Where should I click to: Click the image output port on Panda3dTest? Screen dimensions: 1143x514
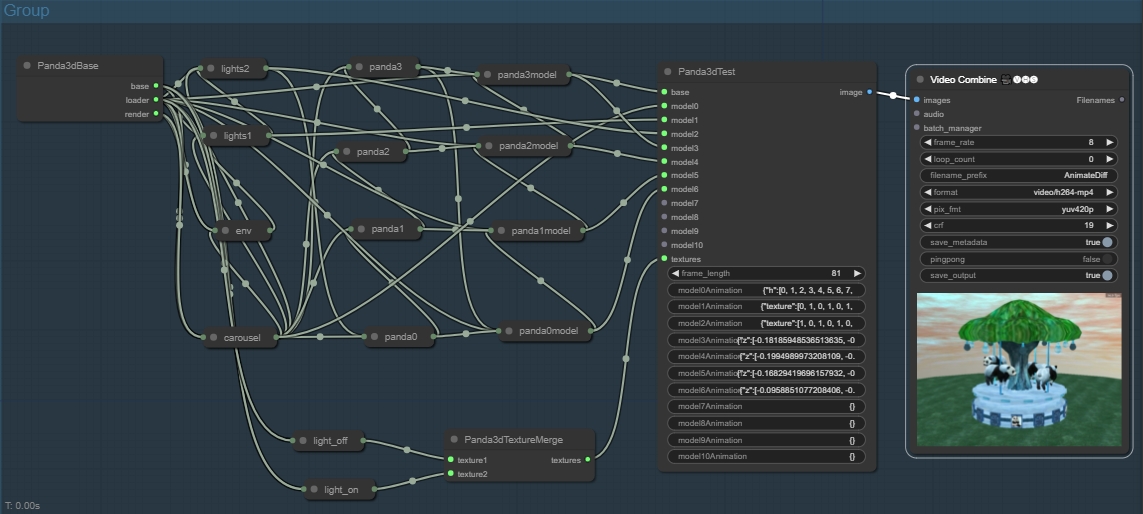click(869, 92)
